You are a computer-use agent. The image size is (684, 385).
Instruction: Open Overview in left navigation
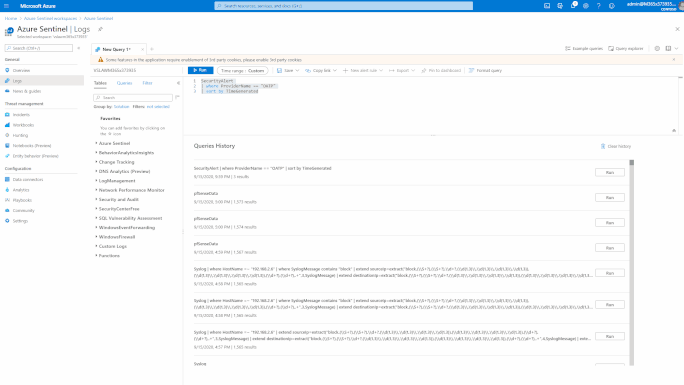coord(21,71)
